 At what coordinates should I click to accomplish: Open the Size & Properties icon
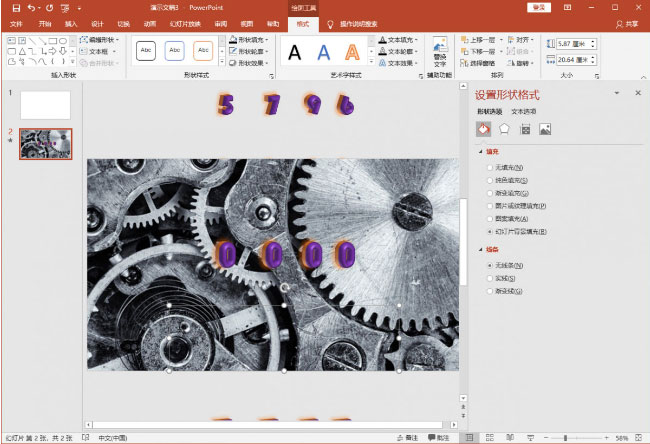525,129
